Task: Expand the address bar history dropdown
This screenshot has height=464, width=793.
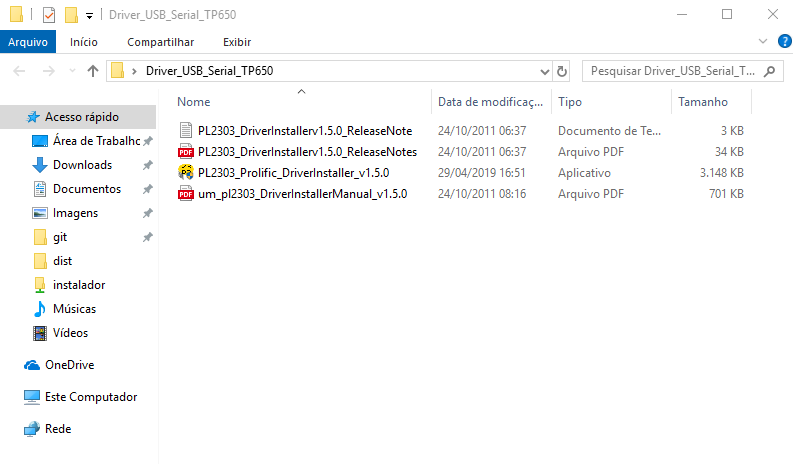Action: click(545, 71)
